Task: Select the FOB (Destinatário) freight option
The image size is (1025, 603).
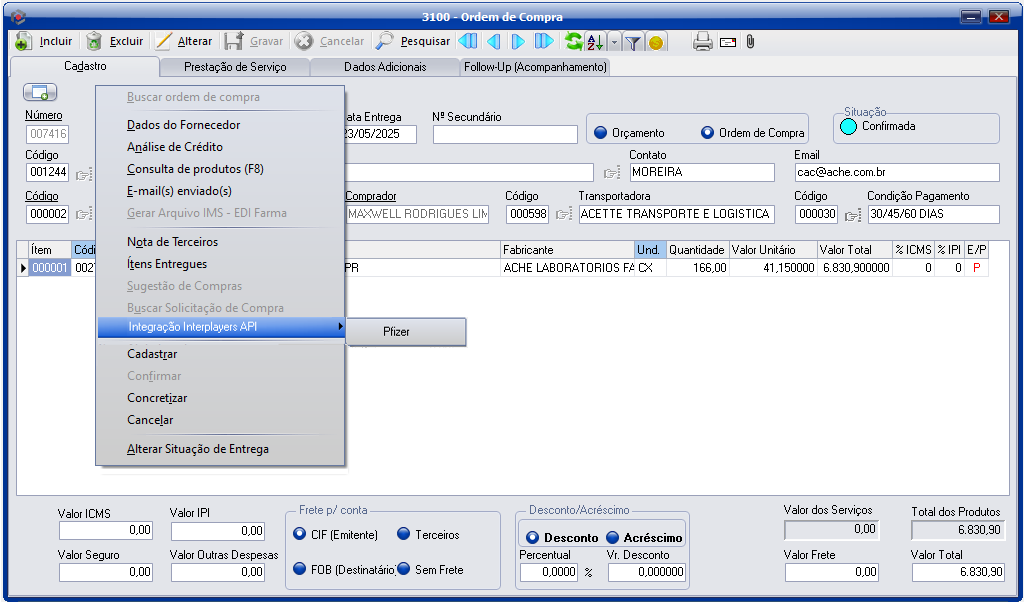Action: coord(300,569)
